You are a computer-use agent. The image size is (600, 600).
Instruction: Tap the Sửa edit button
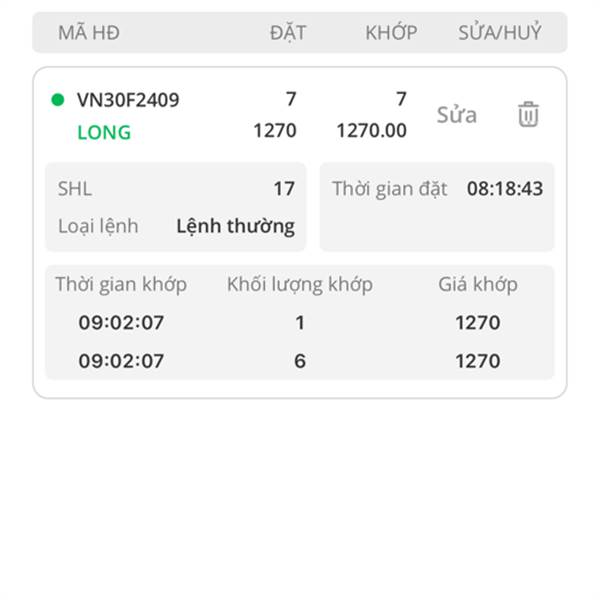tap(457, 114)
